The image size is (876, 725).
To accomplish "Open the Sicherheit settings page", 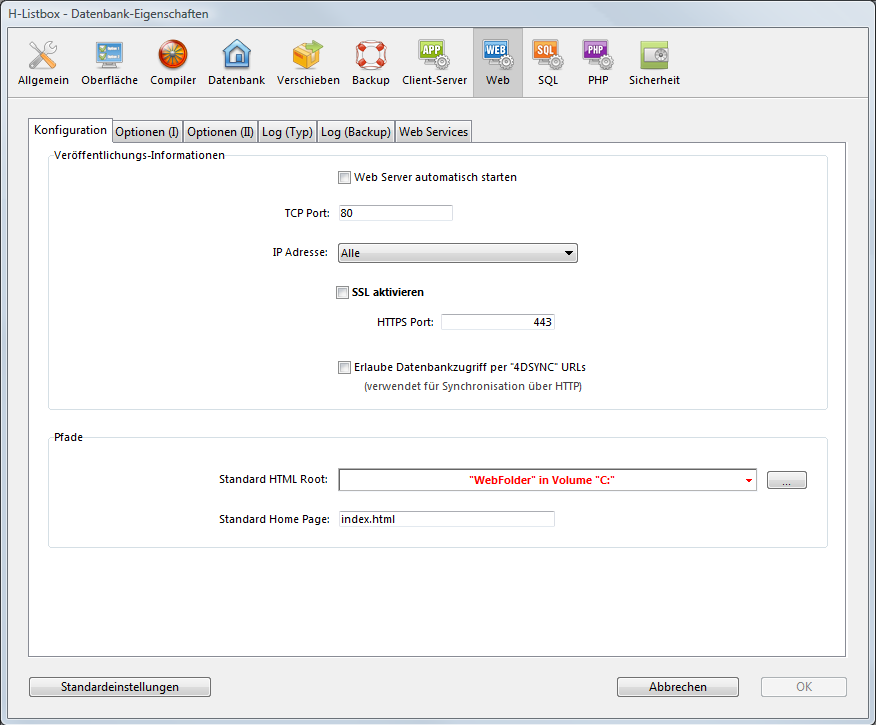I will tap(654, 63).
